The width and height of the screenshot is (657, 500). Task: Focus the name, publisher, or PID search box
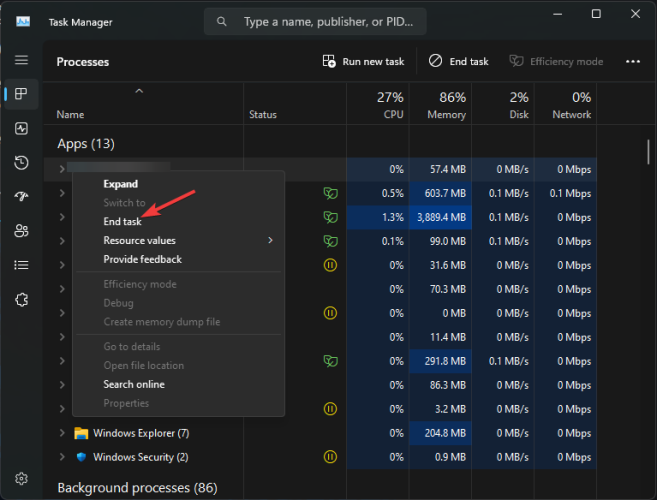(315, 21)
